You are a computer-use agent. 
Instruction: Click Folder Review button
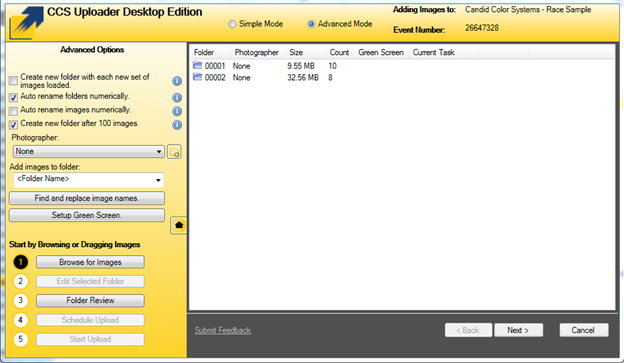(x=90, y=301)
